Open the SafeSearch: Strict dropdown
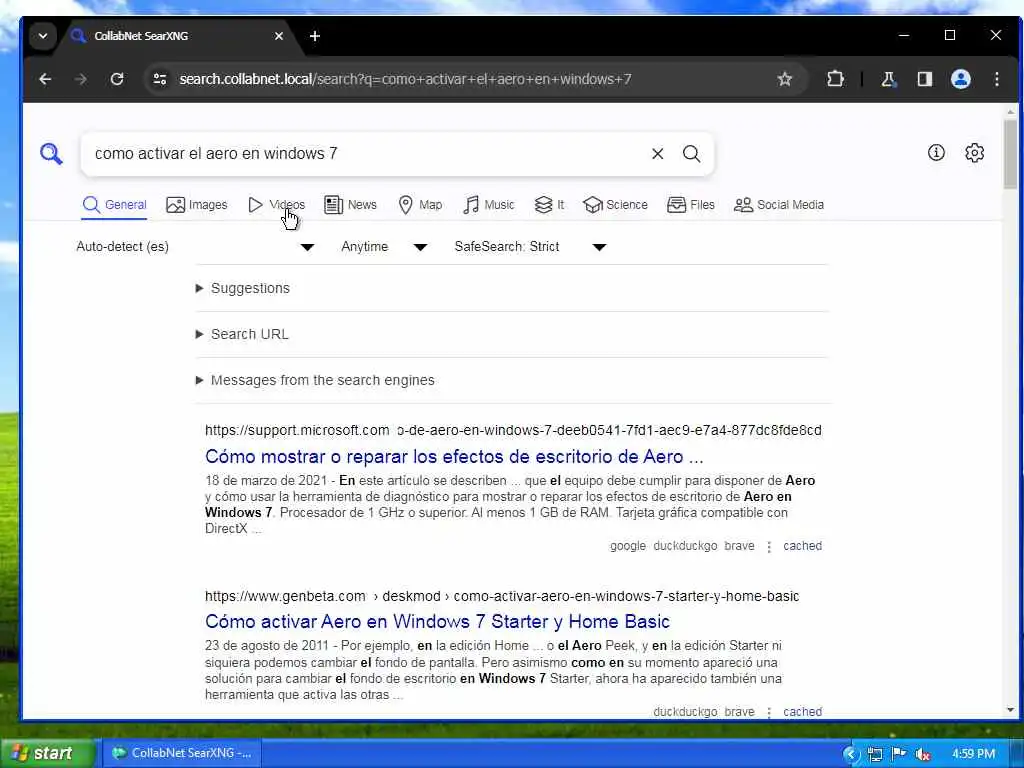 point(530,247)
